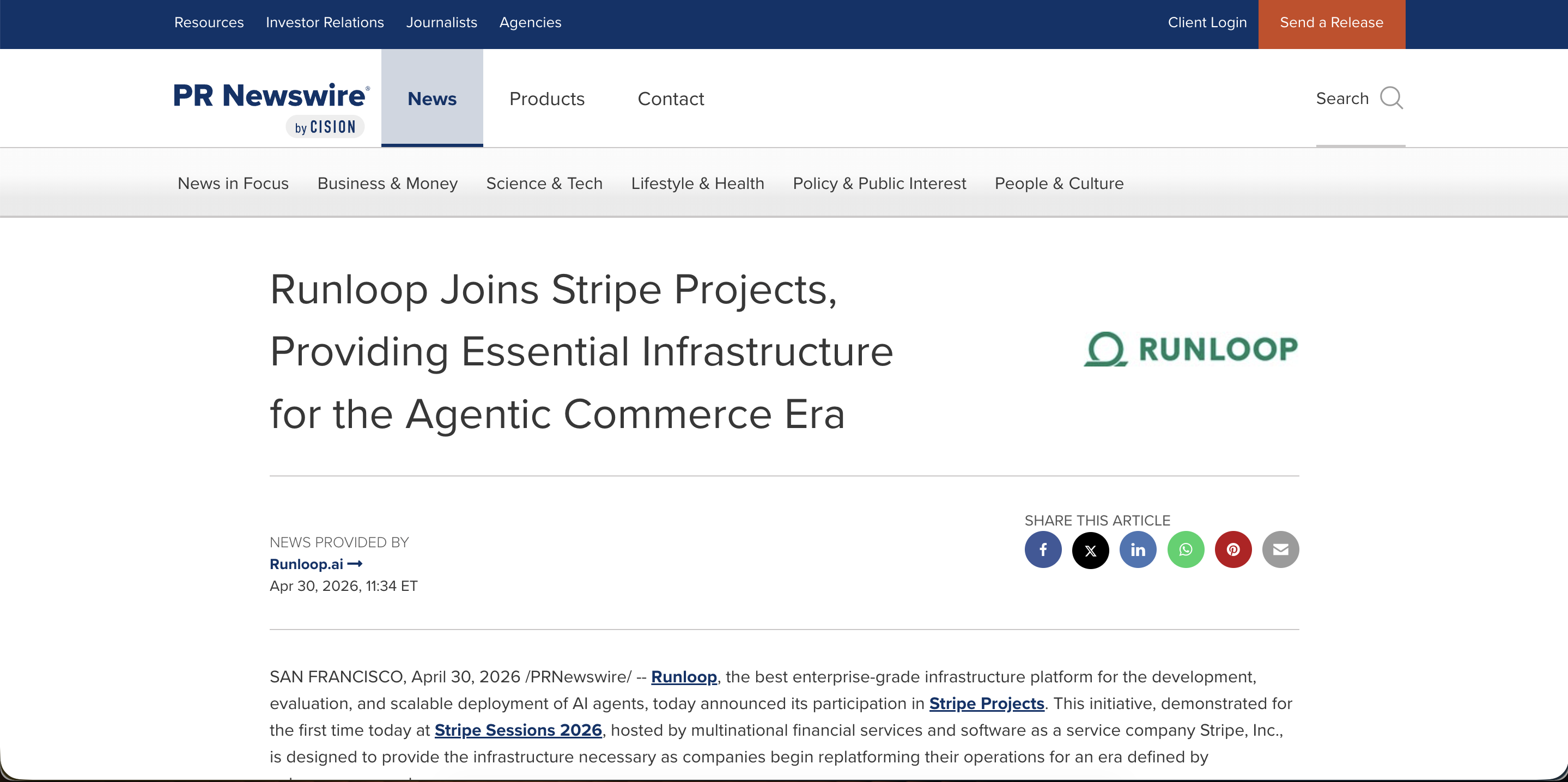Click the search magnifier icon
The width and height of the screenshot is (1568, 782).
point(1391,98)
